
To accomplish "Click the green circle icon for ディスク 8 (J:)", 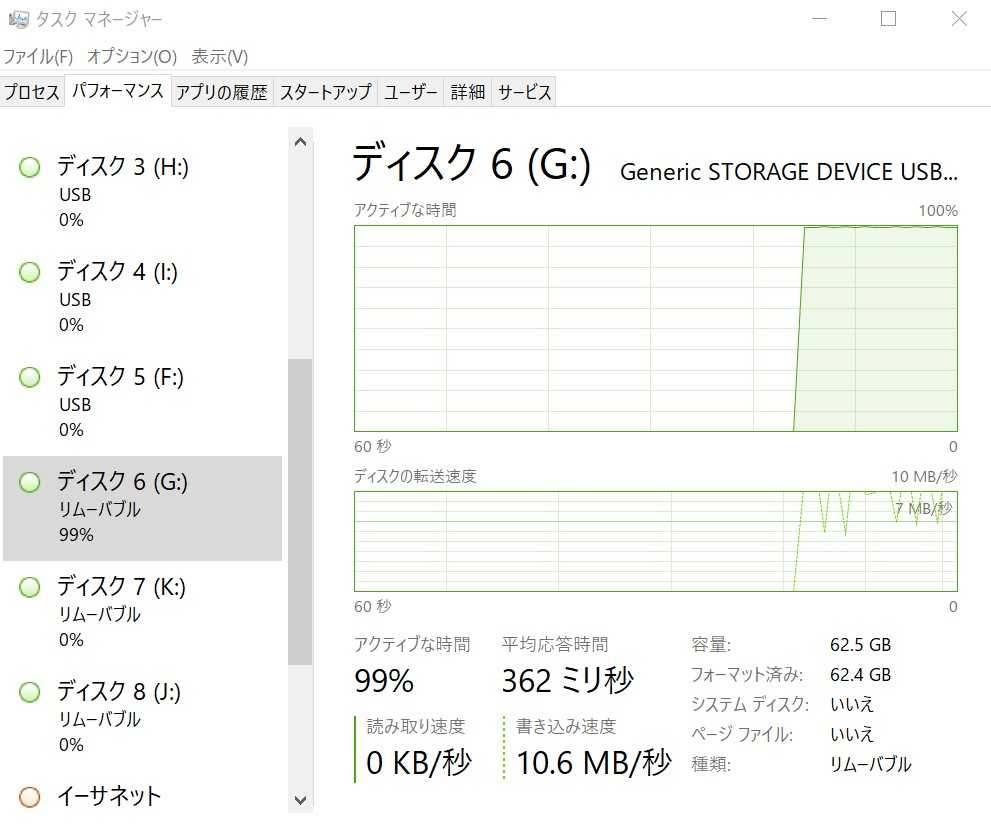I will [30, 692].
